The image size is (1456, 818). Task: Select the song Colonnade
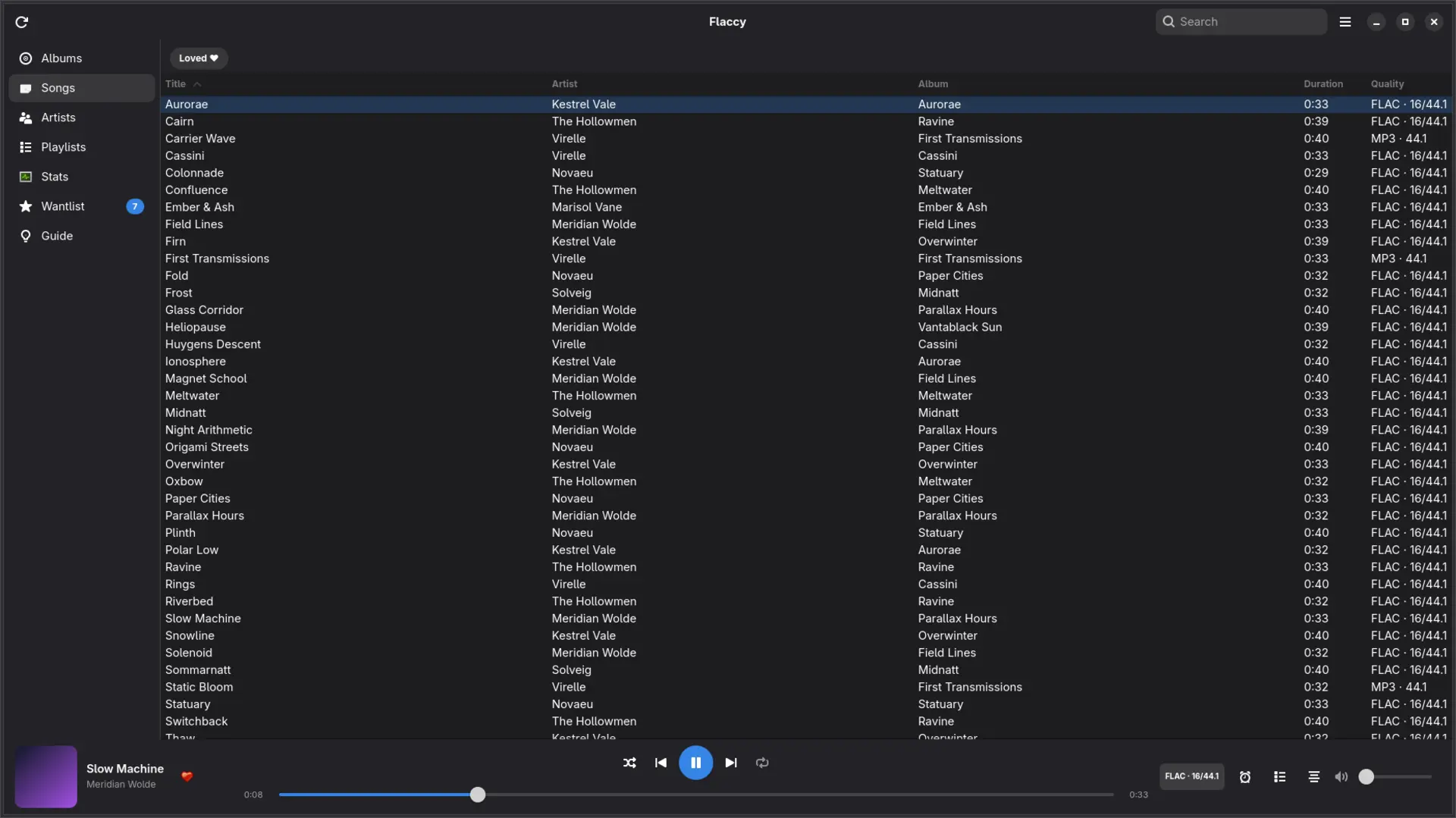pyautogui.click(x=806, y=173)
